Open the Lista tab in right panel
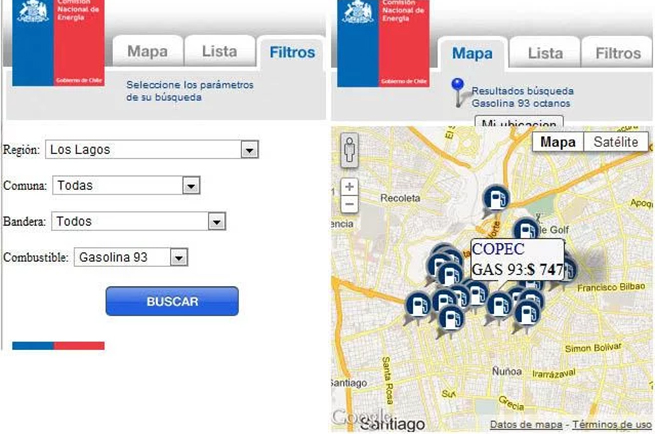Image resolution: width=655 pixels, height=434 pixels. 545,53
